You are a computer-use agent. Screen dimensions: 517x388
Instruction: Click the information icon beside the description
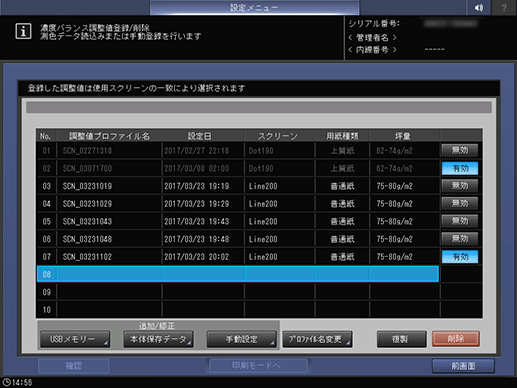tap(23, 31)
